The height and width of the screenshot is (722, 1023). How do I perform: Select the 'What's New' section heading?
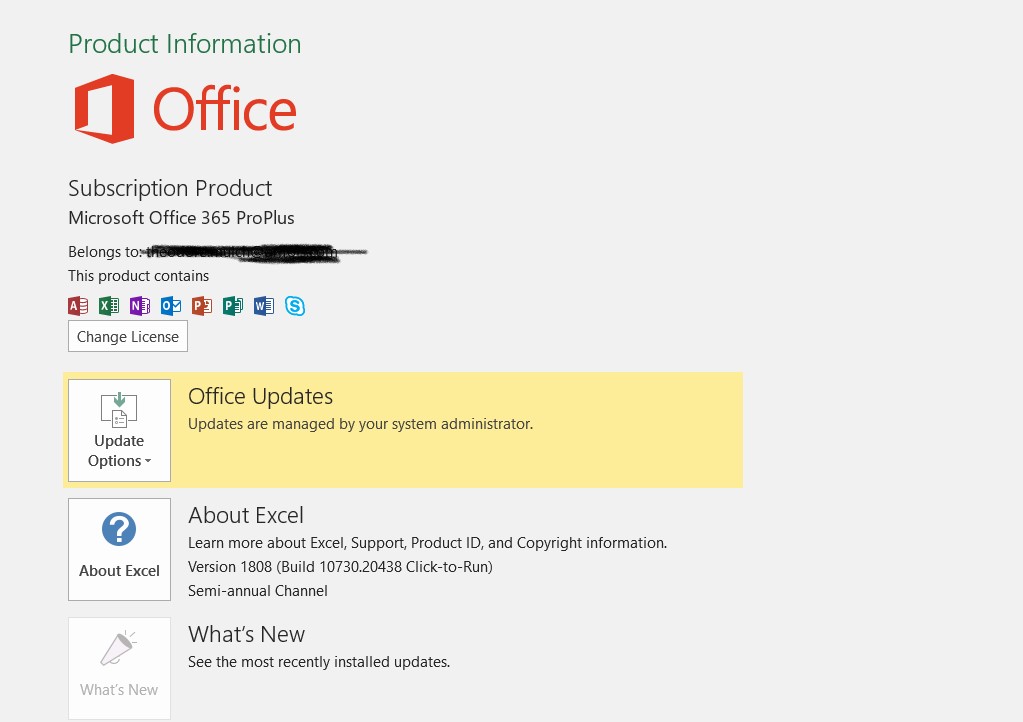pos(247,634)
